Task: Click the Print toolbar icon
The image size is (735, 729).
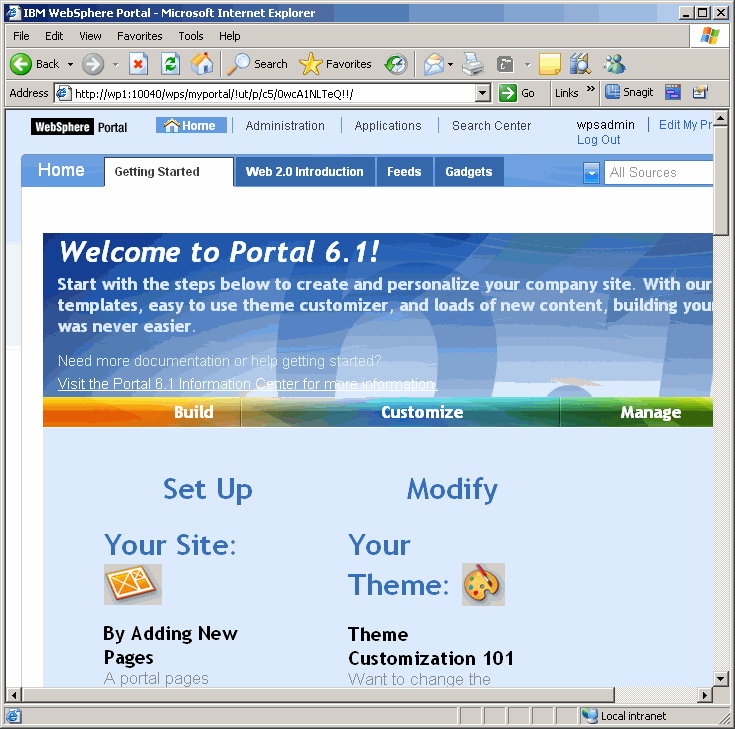Action: pos(473,64)
